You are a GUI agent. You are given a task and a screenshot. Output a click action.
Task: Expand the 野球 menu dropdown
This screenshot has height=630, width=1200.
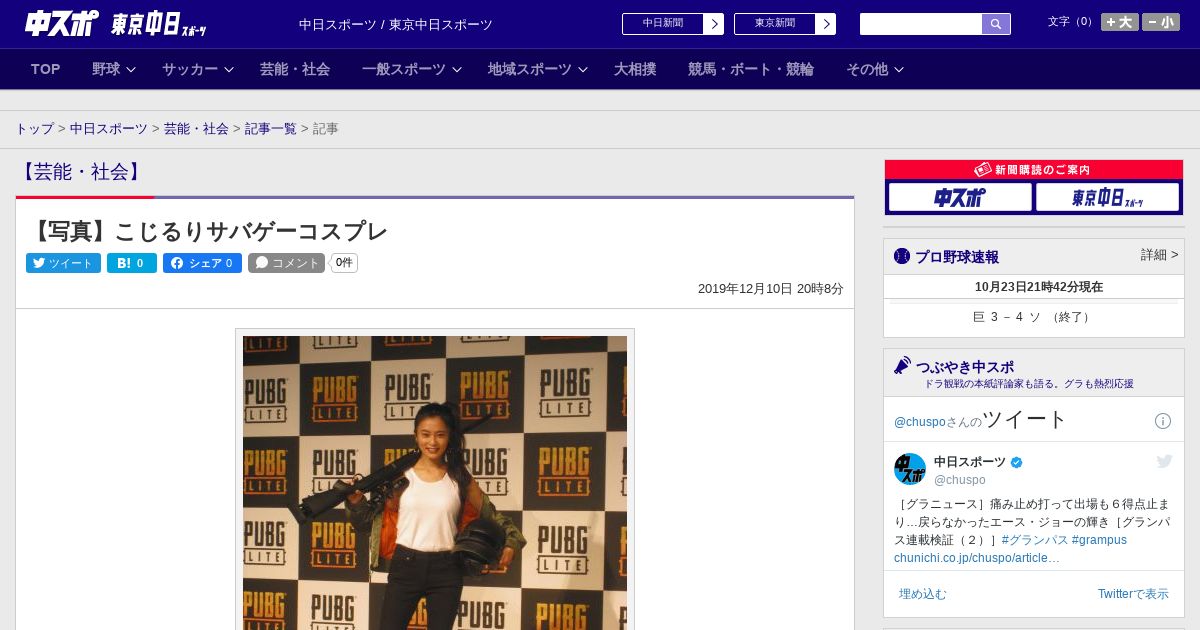pos(114,69)
